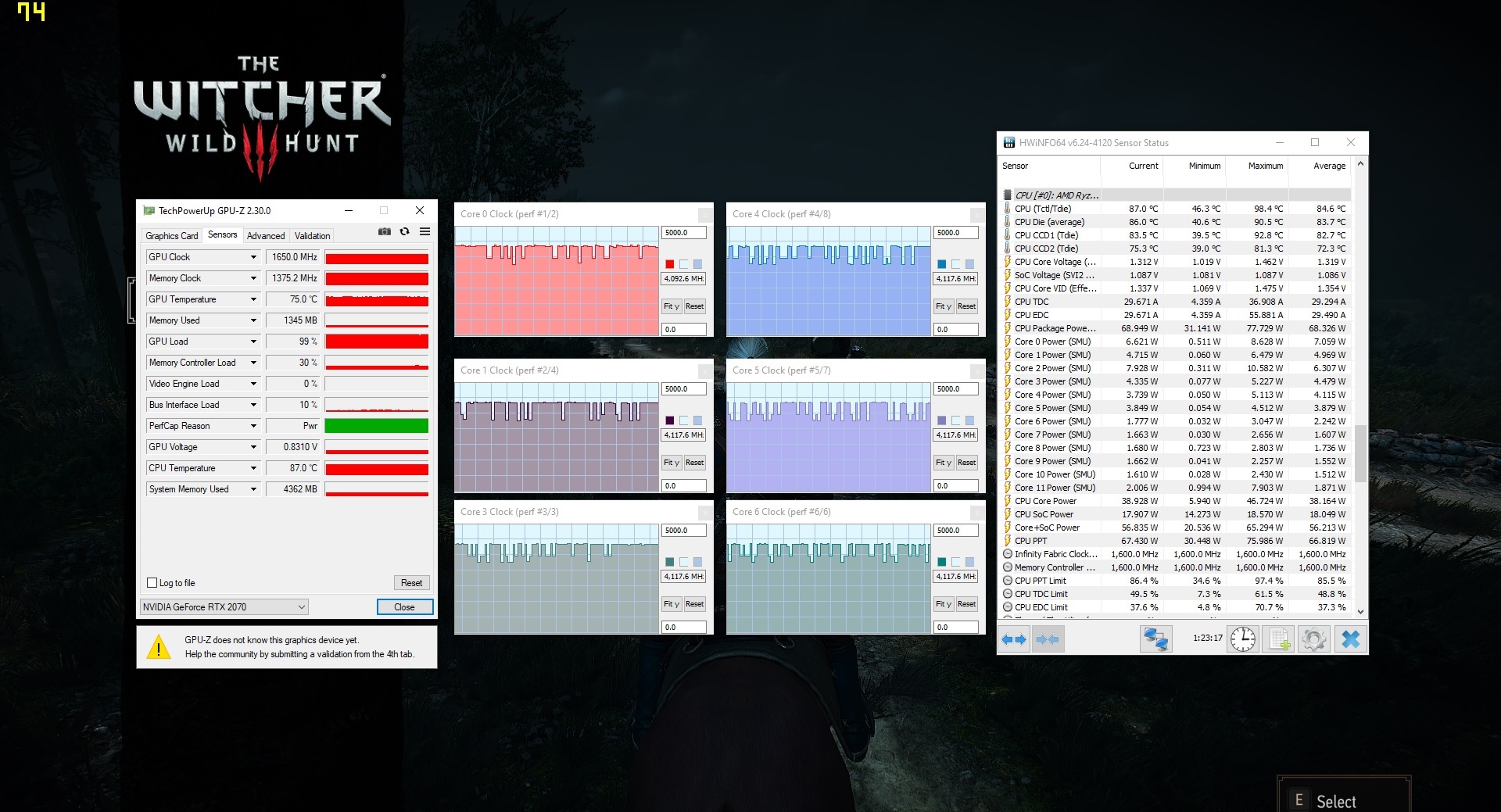Click icon beside CPU PPT Limit row

[1007, 581]
